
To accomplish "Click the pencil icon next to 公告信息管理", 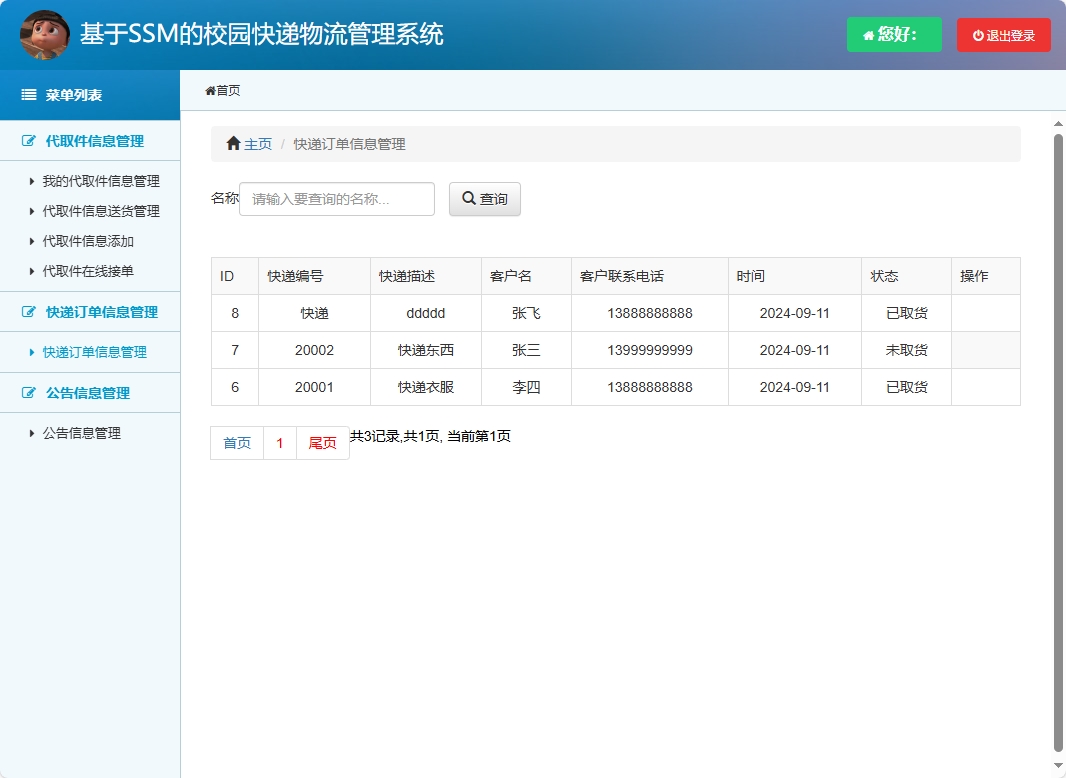I will [x=27, y=392].
